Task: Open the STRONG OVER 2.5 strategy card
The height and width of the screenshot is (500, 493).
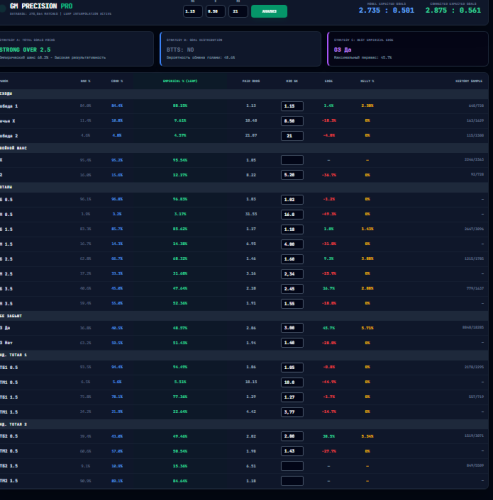Action: click(76, 49)
